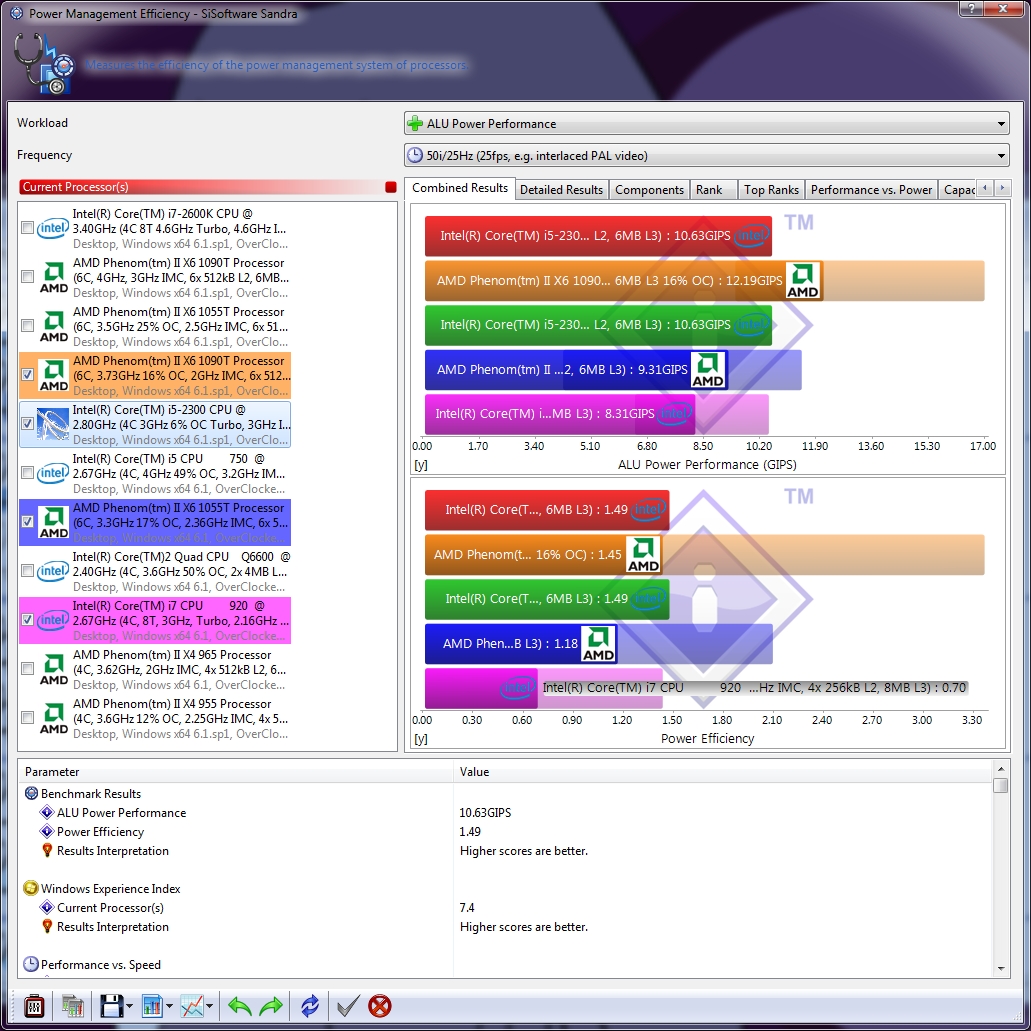Click the ALU Power Performance diamond icon
The image size is (1031, 1031).
[x=47, y=812]
